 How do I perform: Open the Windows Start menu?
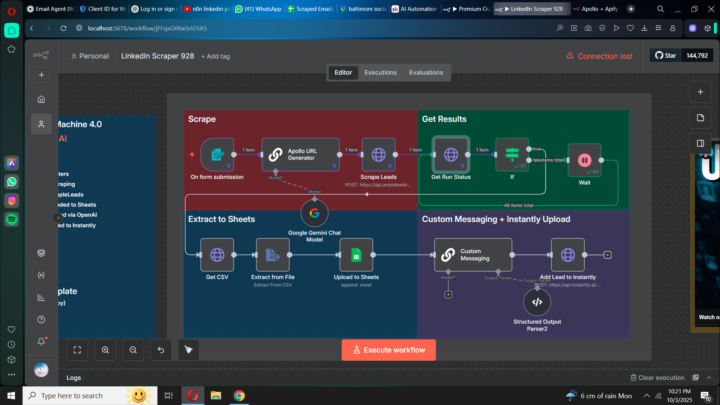[11, 395]
